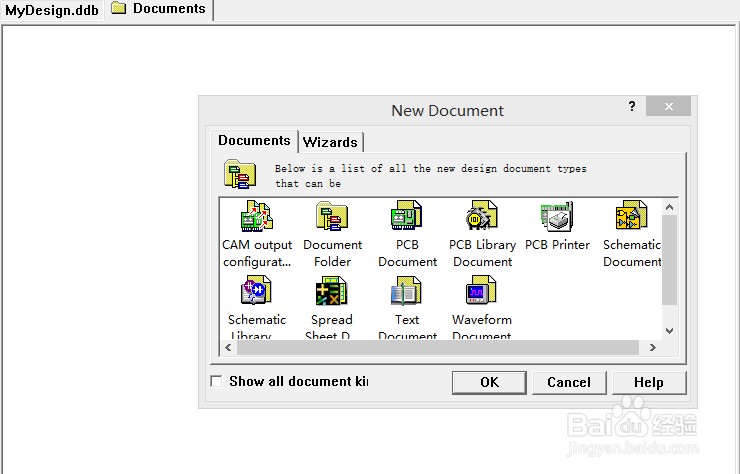
Task: Click the 'Schematic Document' label text
Action: point(632,253)
